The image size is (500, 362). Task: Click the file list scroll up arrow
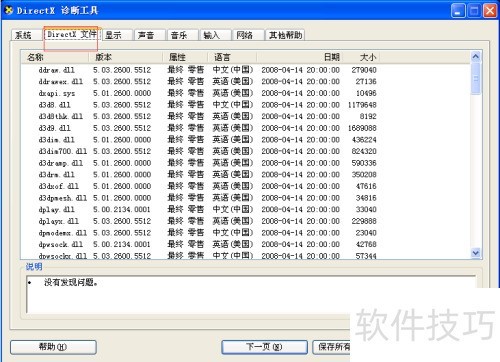[x=476, y=57]
